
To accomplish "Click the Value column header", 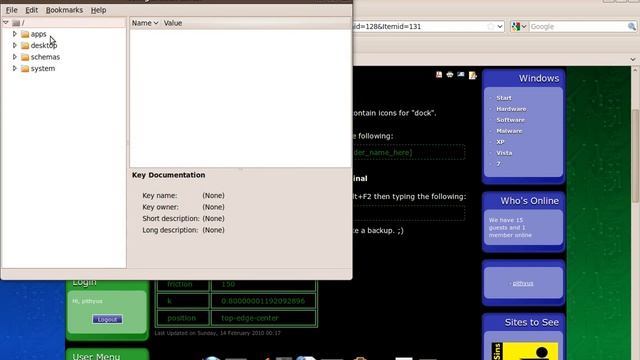I will [173, 23].
